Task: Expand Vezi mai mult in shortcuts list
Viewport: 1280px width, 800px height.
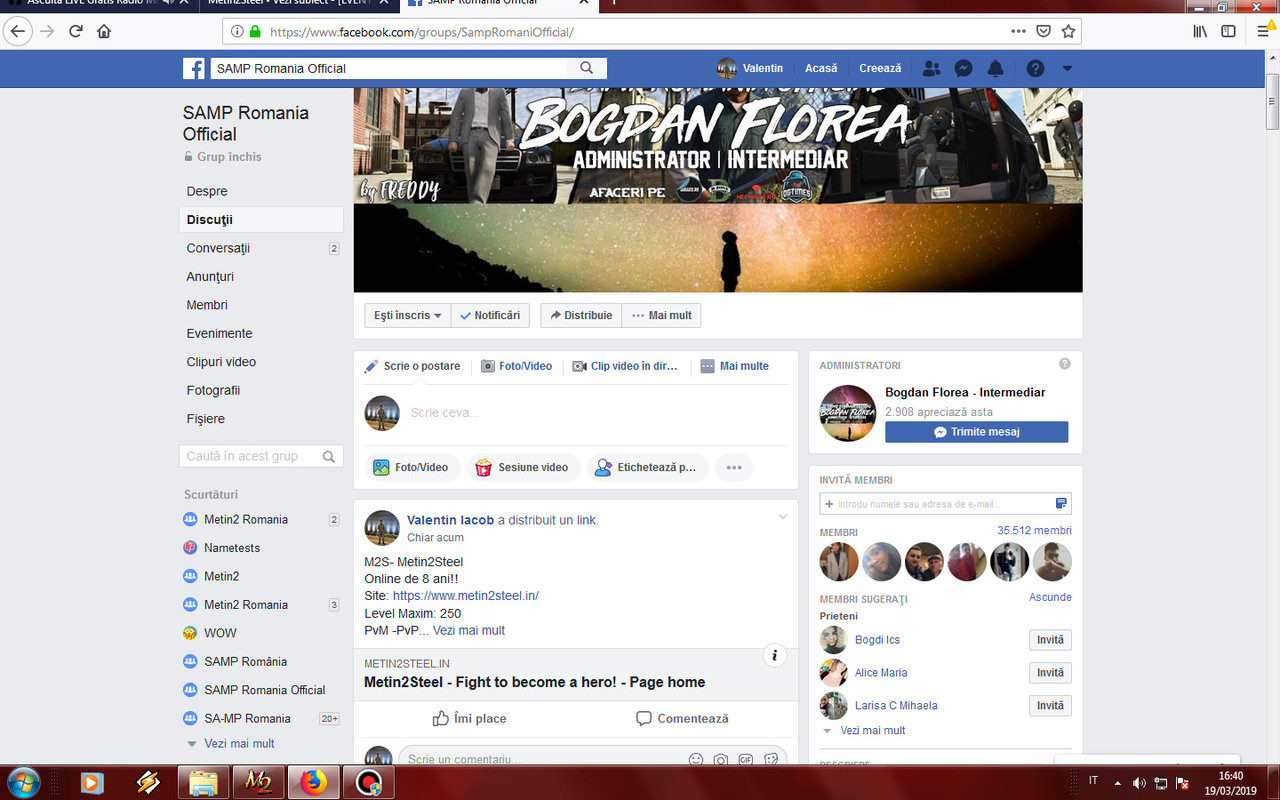Action: [239, 743]
